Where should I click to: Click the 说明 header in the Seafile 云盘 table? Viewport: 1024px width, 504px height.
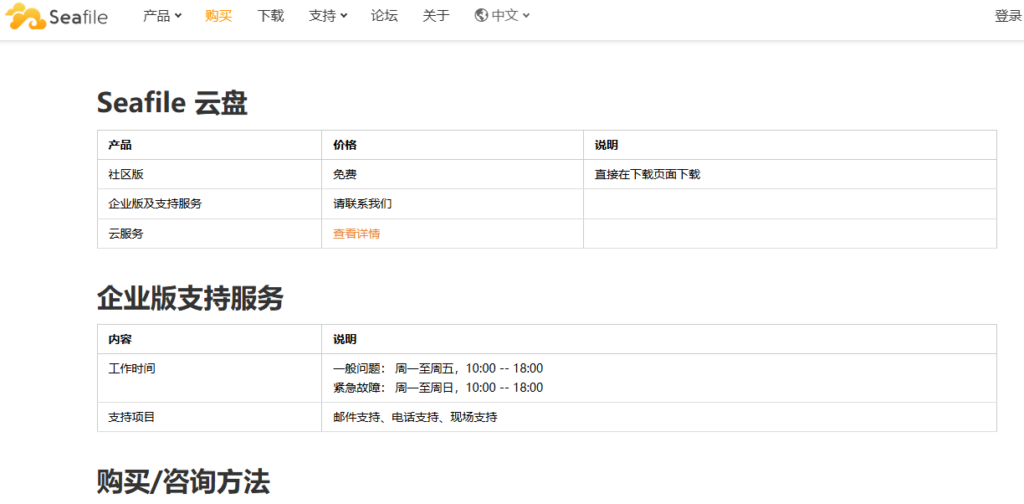tap(790, 145)
